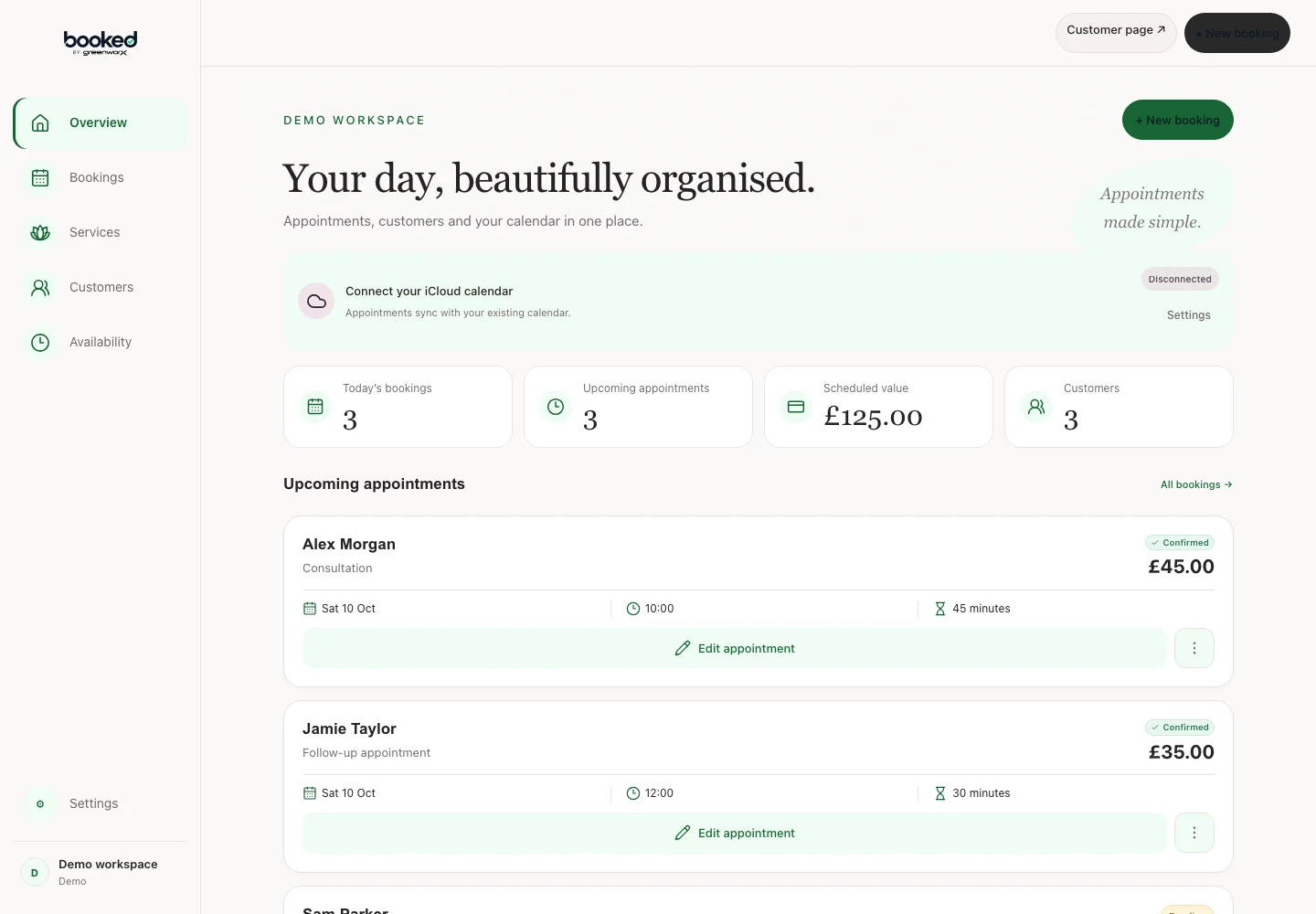Image resolution: width=1316 pixels, height=914 pixels.
Task: Open more options for Jamie Taylor appointment
Action: coord(1194,833)
